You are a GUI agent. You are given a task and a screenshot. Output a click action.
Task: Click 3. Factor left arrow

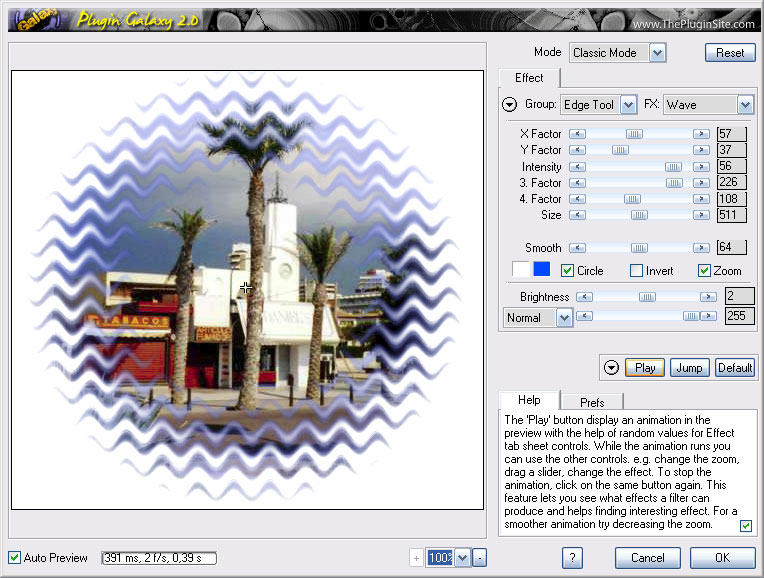coord(577,183)
